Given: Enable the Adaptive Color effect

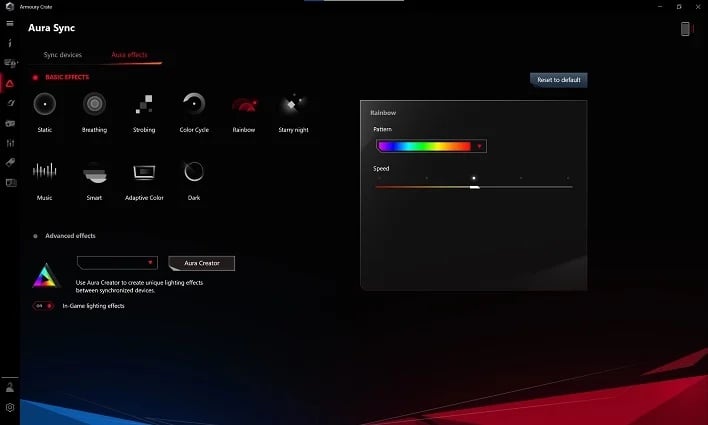Looking at the screenshot, I should click(144, 172).
